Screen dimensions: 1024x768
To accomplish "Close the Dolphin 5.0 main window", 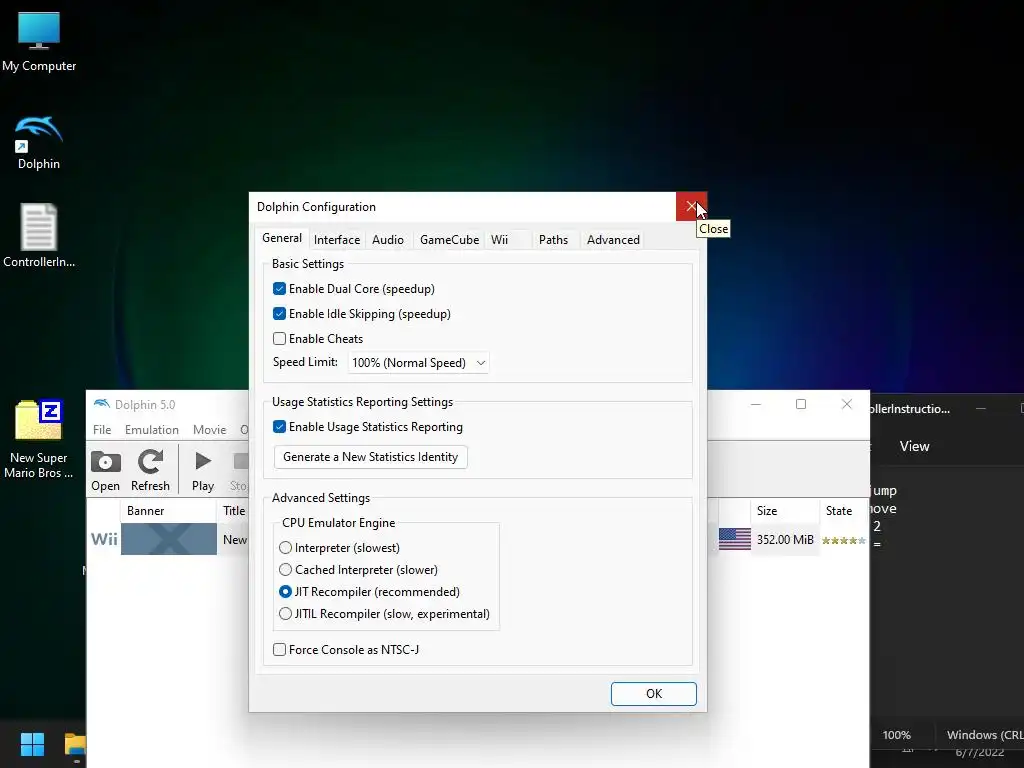I will pyautogui.click(x=846, y=404).
